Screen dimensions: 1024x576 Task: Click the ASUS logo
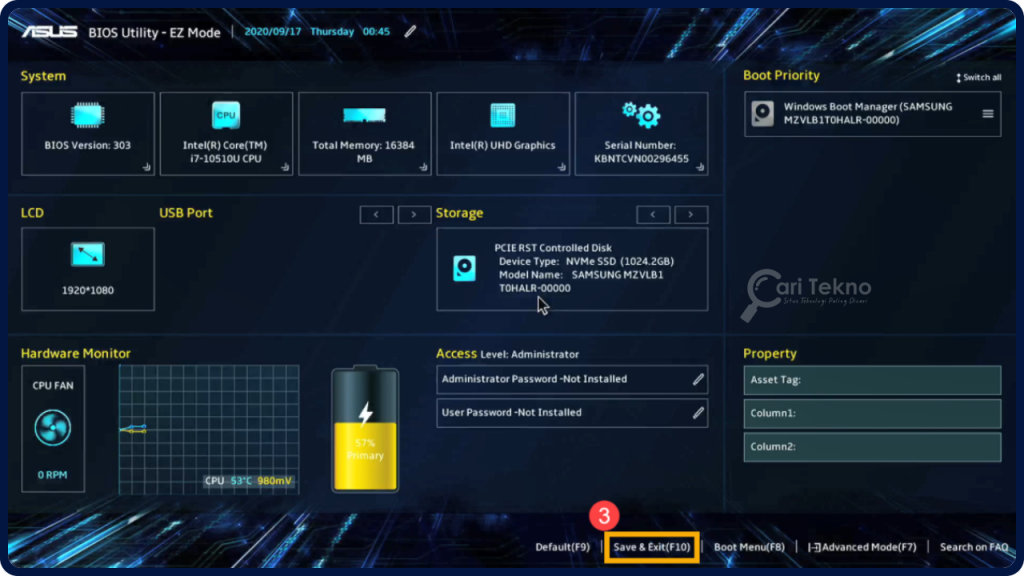[x=50, y=32]
